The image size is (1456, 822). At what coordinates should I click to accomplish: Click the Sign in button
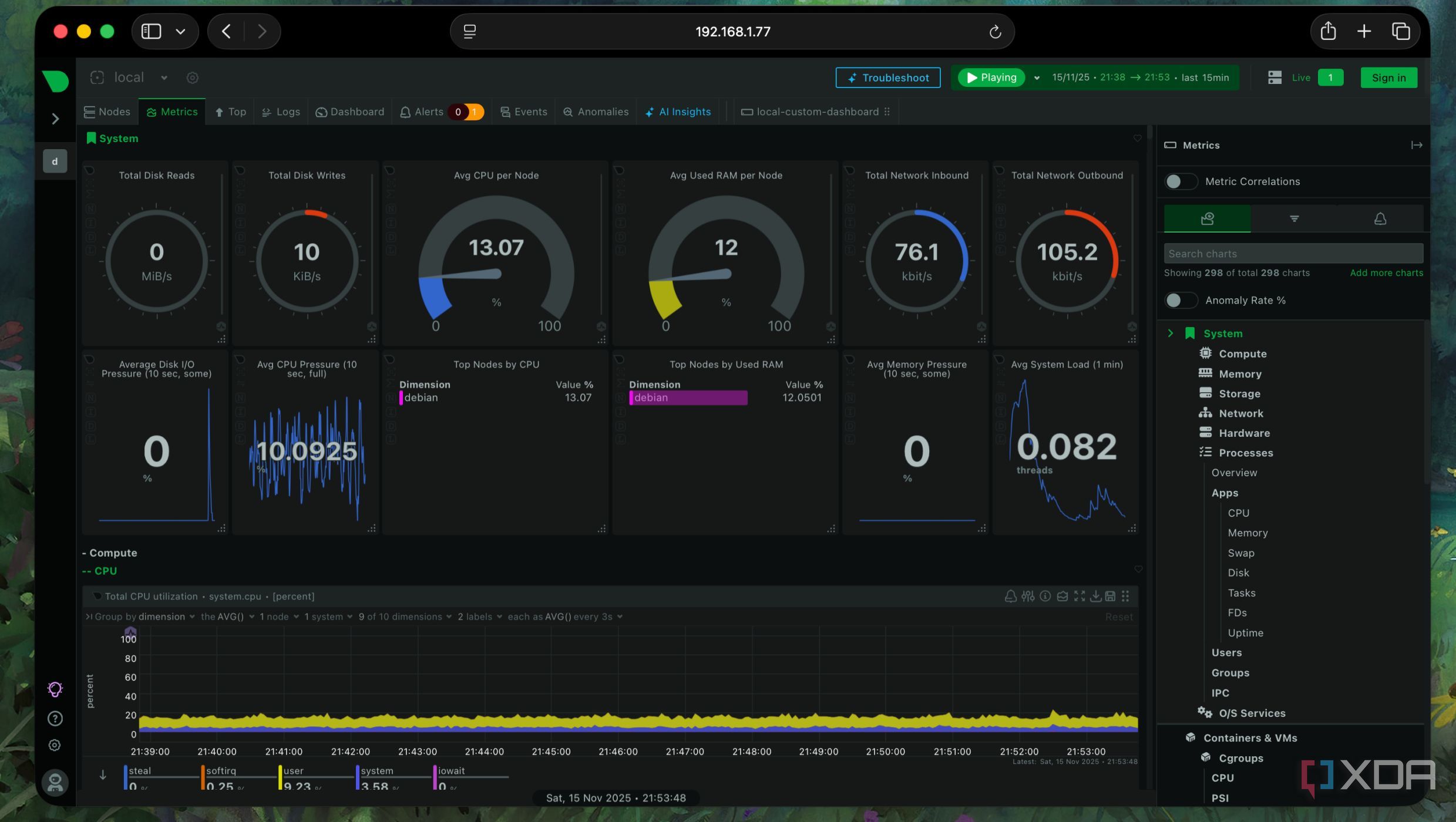click(1388, 78)
